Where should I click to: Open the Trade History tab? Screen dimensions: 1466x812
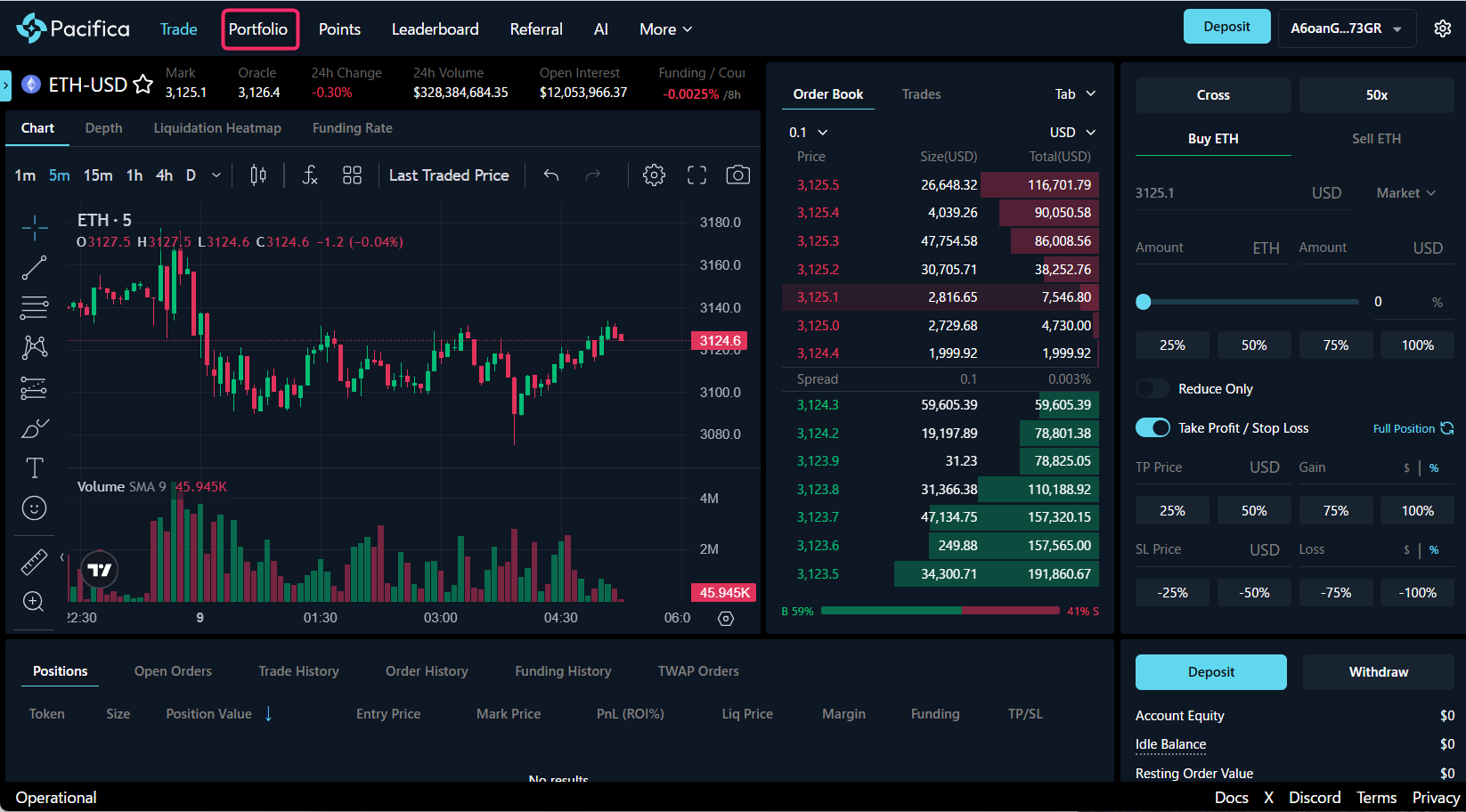click(298, 671)
